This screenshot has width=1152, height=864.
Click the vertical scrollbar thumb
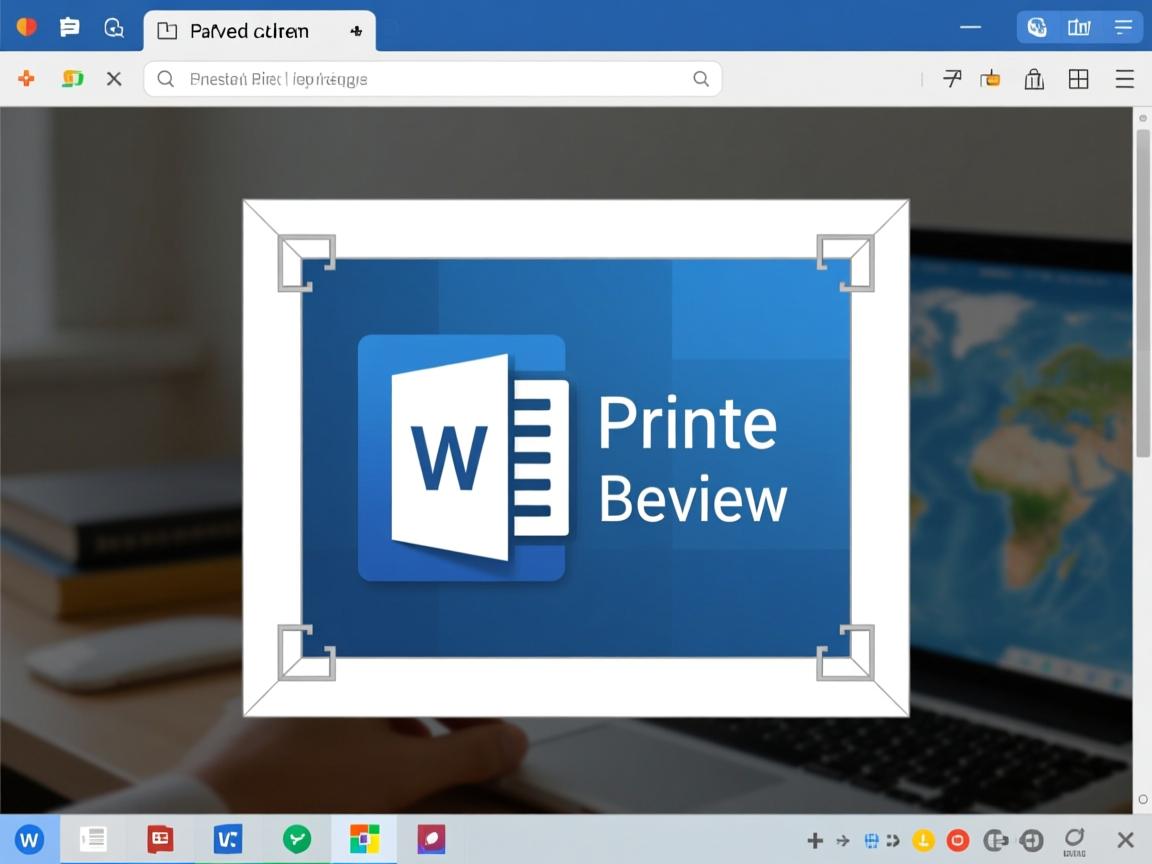point(1142,290)
